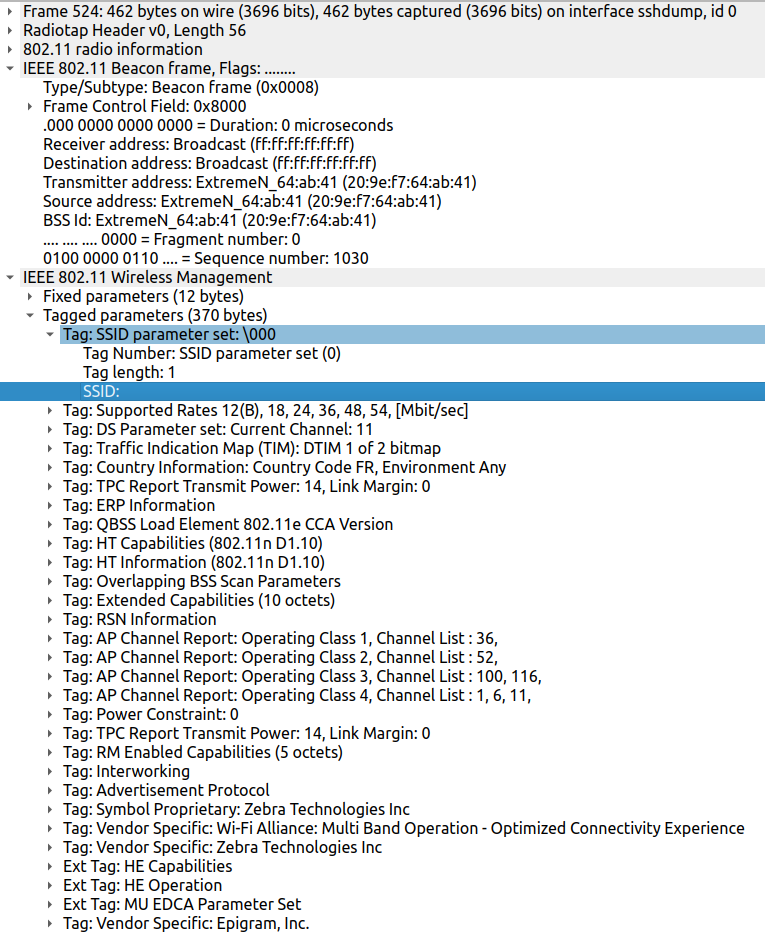Expand the Symbol Proprietary Zebra Technologies tag
The width and height of the screenshot is (765, 932).
pyautogui.click(x=50, y=810)
